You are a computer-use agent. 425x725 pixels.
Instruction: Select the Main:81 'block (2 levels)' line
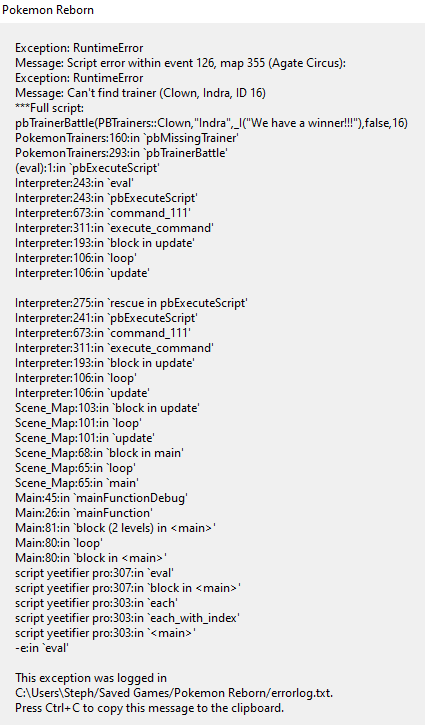116,528
